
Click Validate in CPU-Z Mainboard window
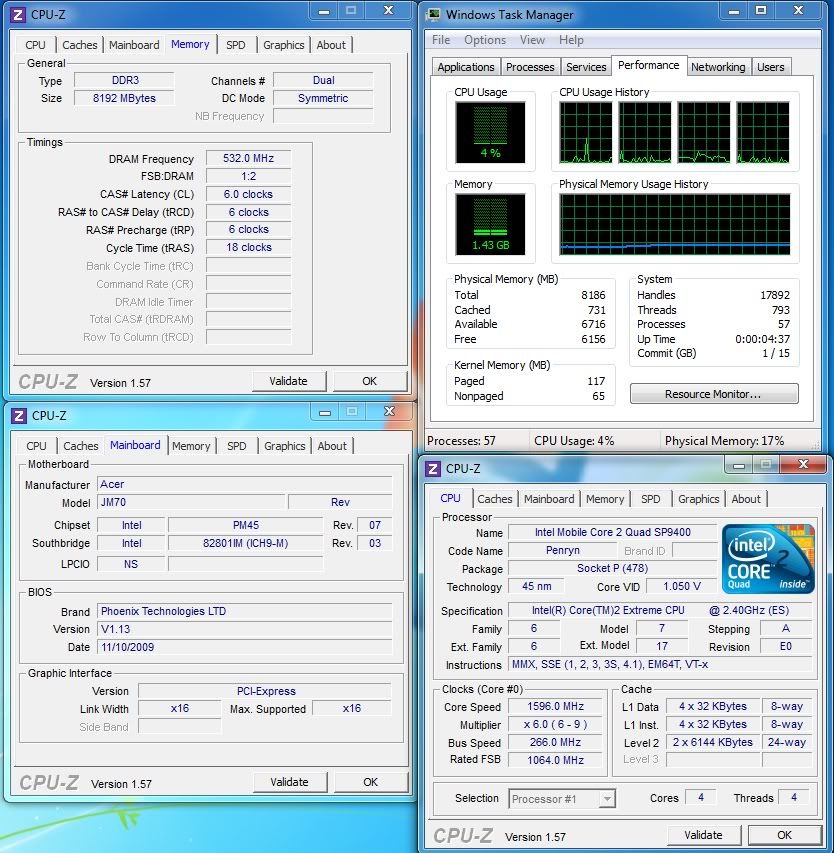coord(289,782)
